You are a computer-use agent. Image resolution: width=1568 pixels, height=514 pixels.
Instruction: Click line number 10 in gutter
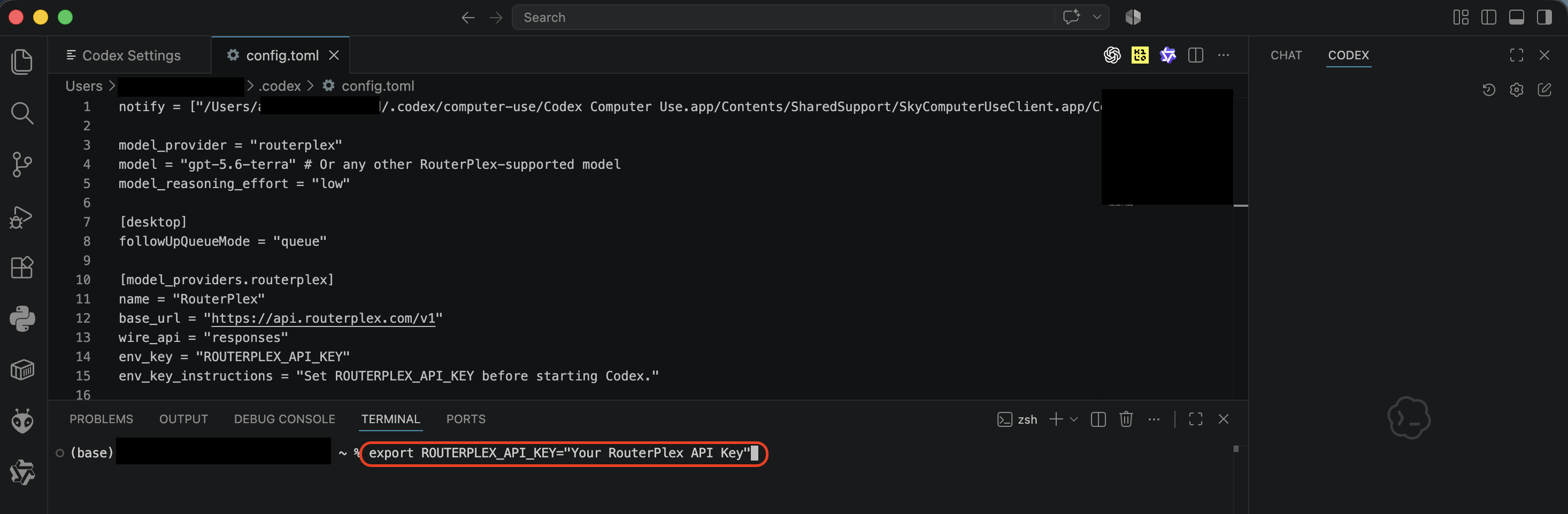pos(83,280)
